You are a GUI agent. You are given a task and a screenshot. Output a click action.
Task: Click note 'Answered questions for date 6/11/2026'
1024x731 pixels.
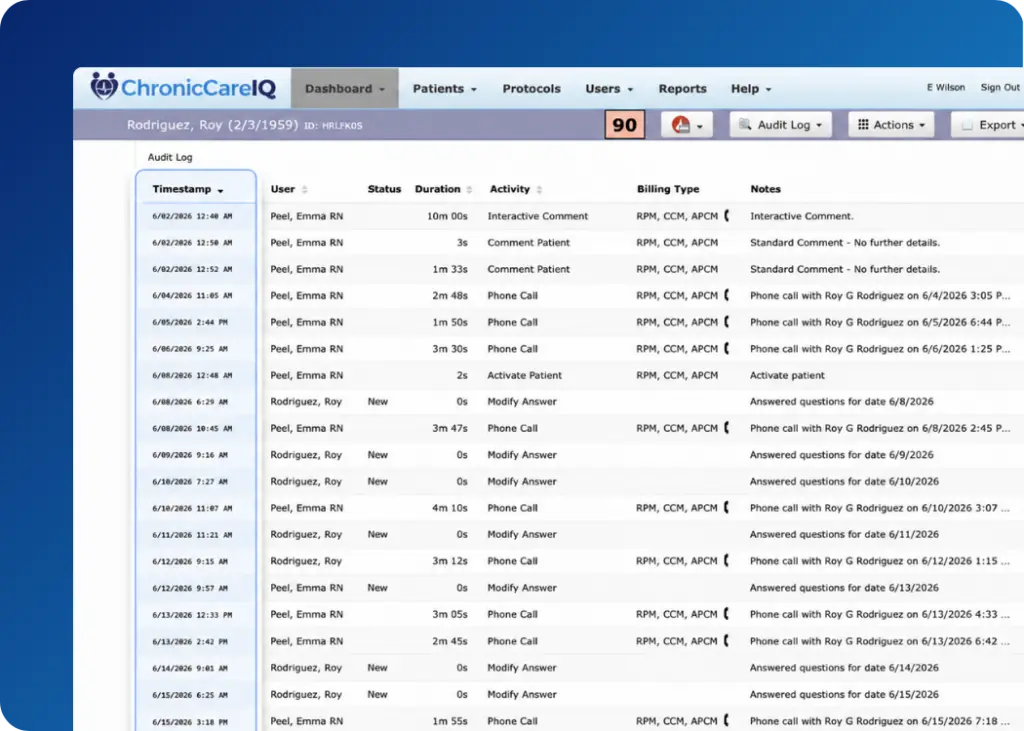(x=844, y=534)
